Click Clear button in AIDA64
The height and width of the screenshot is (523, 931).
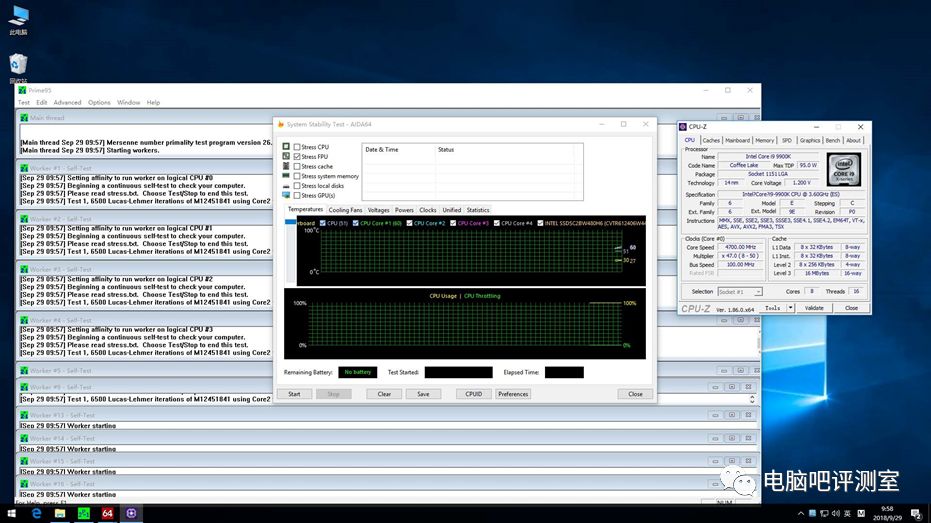click(x=384, y=394)
